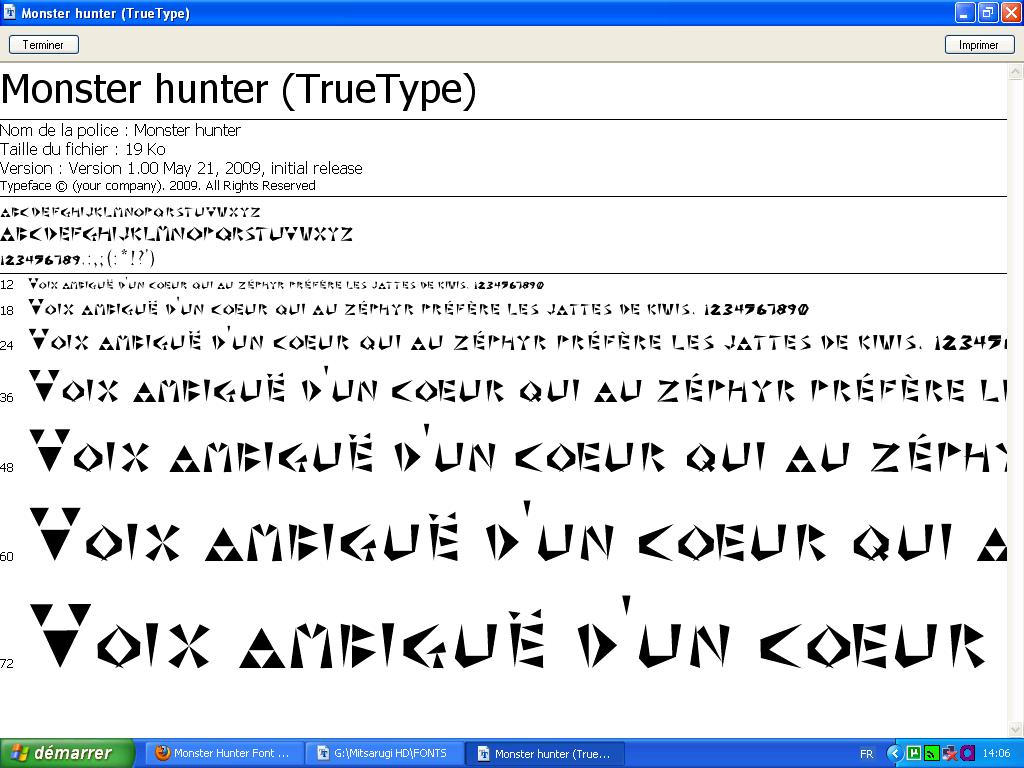1024x768 pixels.
Task: Click the green tray icon next to µTorrent
Action: point(931,754)
